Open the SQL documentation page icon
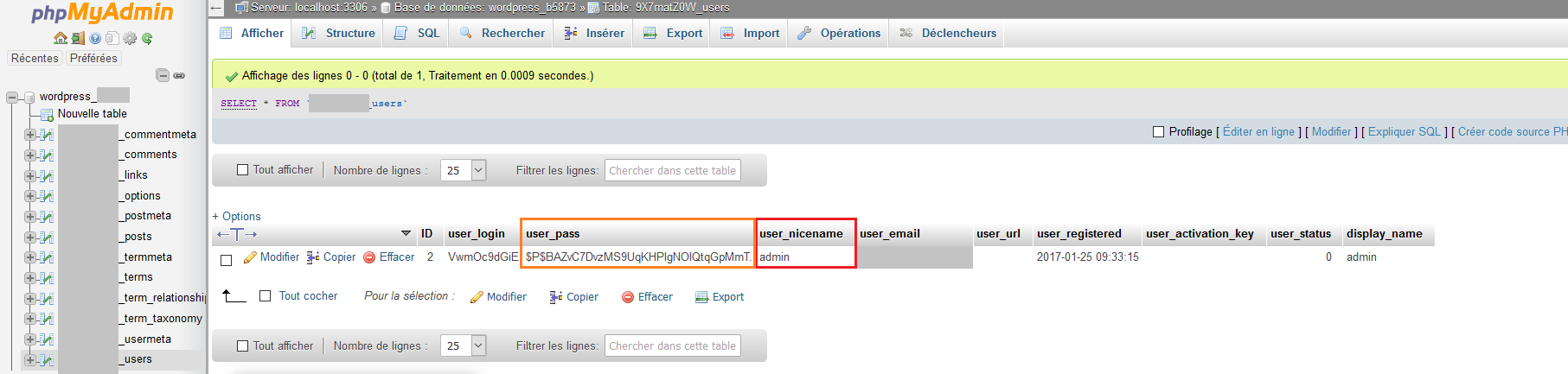Image resolution: width=1568 pixels, height=374 pixels. point(112,38)
